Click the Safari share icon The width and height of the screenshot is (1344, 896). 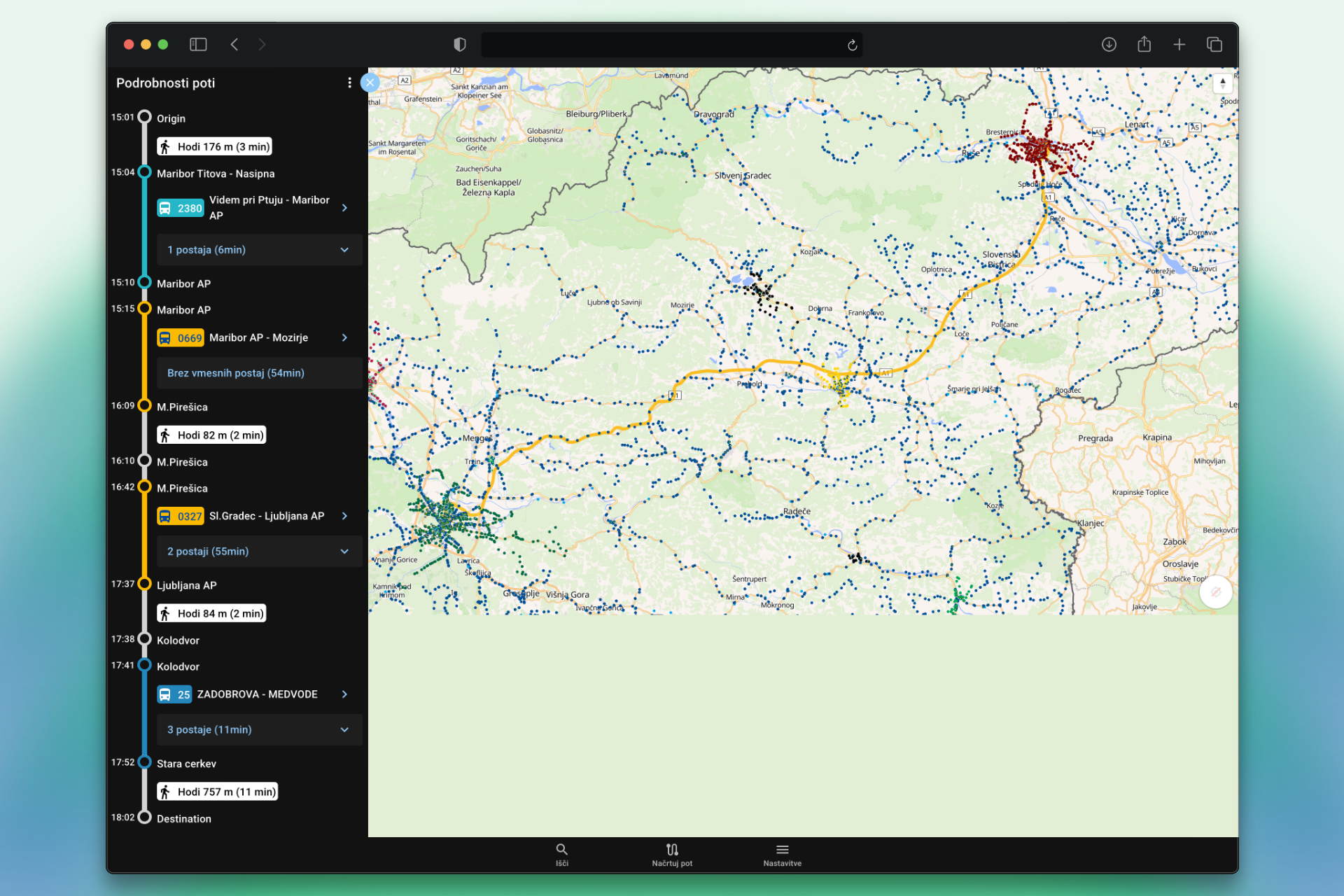click(x=1144, y=45)
